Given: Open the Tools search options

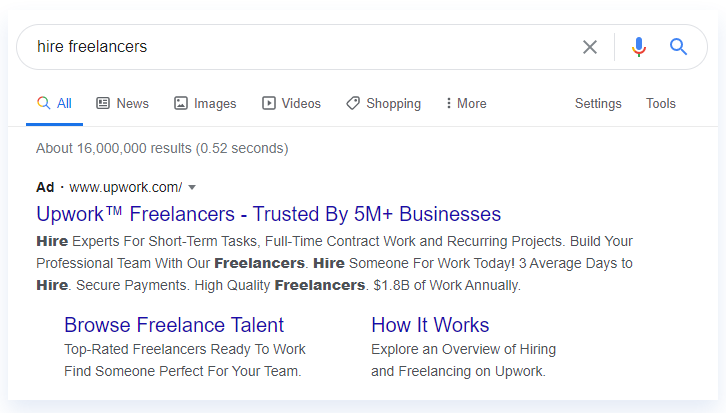Looking at the screenshot, I should click(661, 103).
